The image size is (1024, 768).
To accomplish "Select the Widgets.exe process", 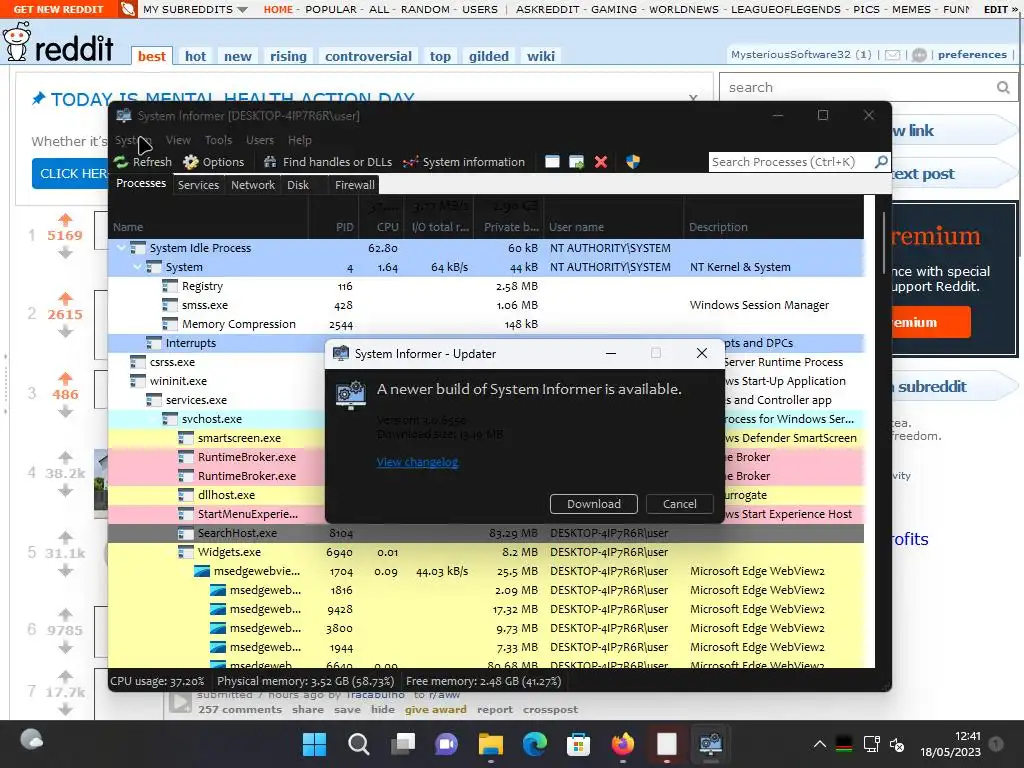I will 486,552.
